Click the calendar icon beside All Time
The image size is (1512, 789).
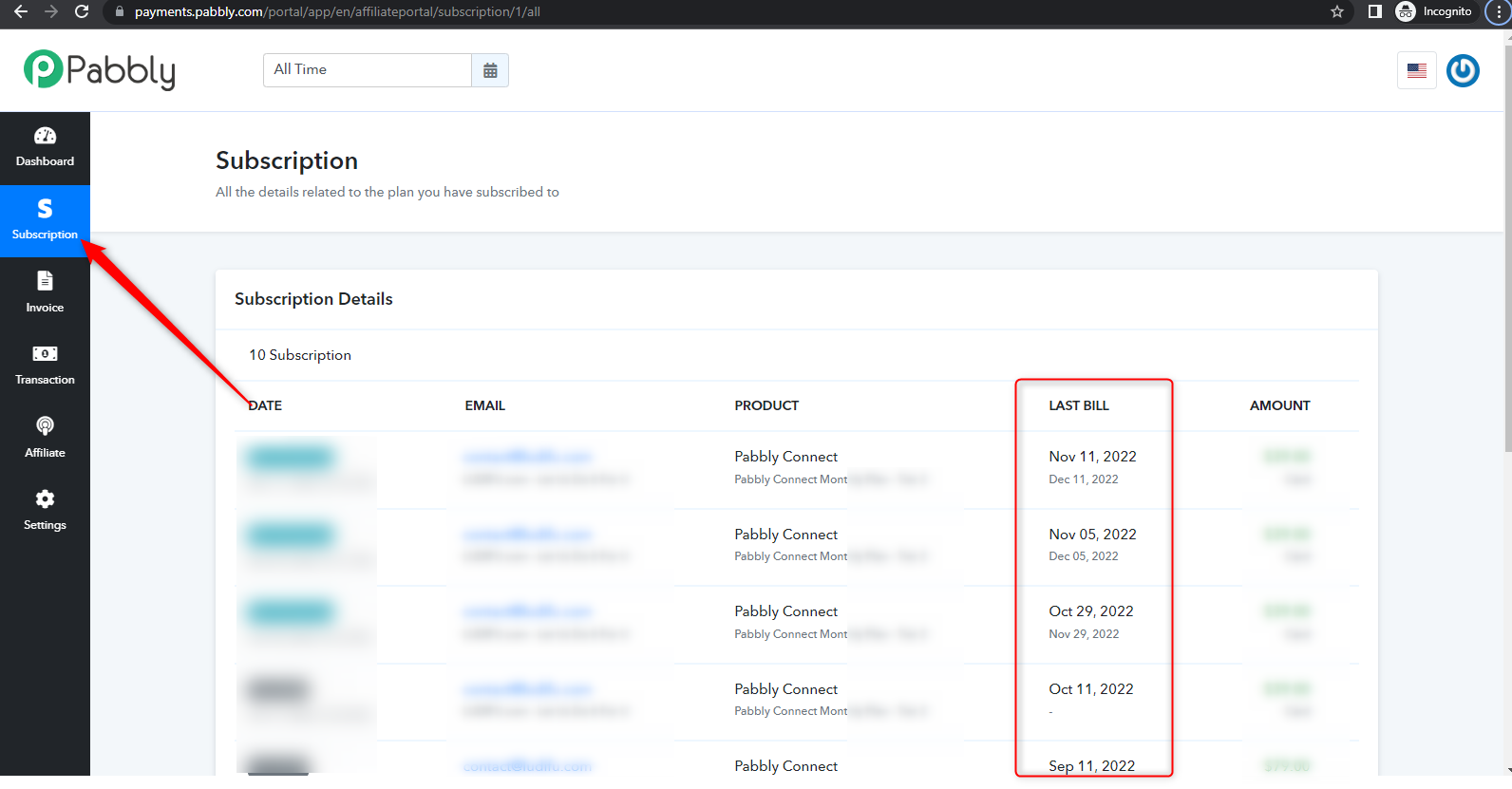tap(490, 70)
